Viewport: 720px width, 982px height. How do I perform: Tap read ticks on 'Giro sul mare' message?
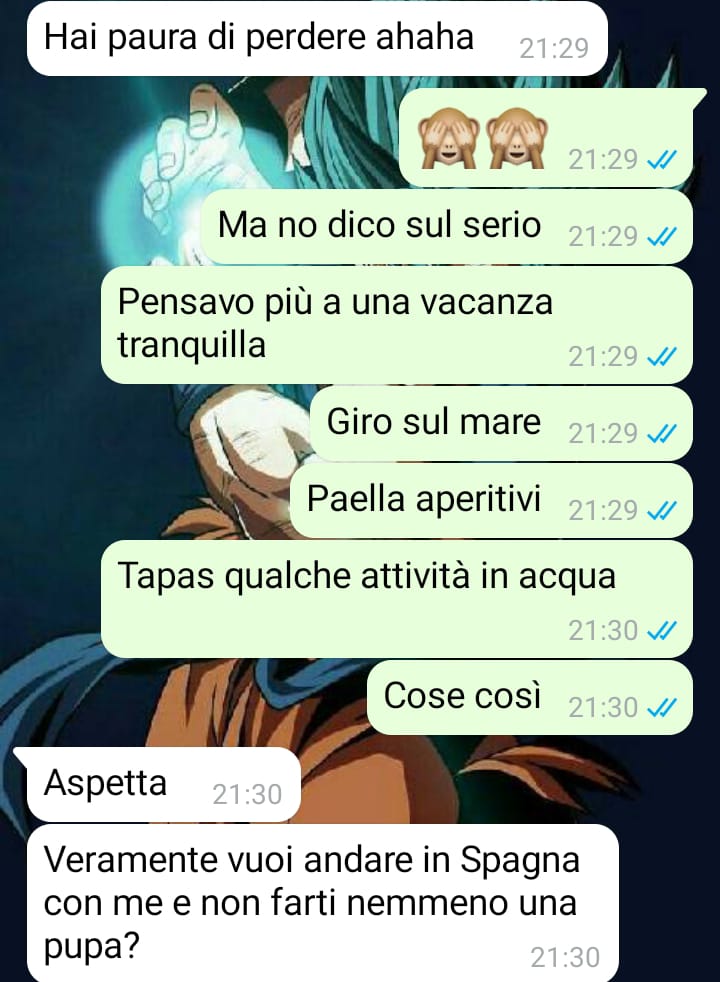661,433
